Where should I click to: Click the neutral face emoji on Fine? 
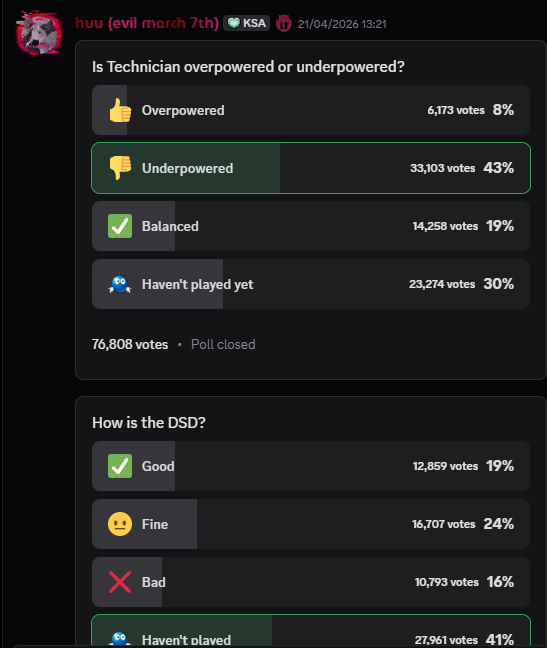click(120, 524)
